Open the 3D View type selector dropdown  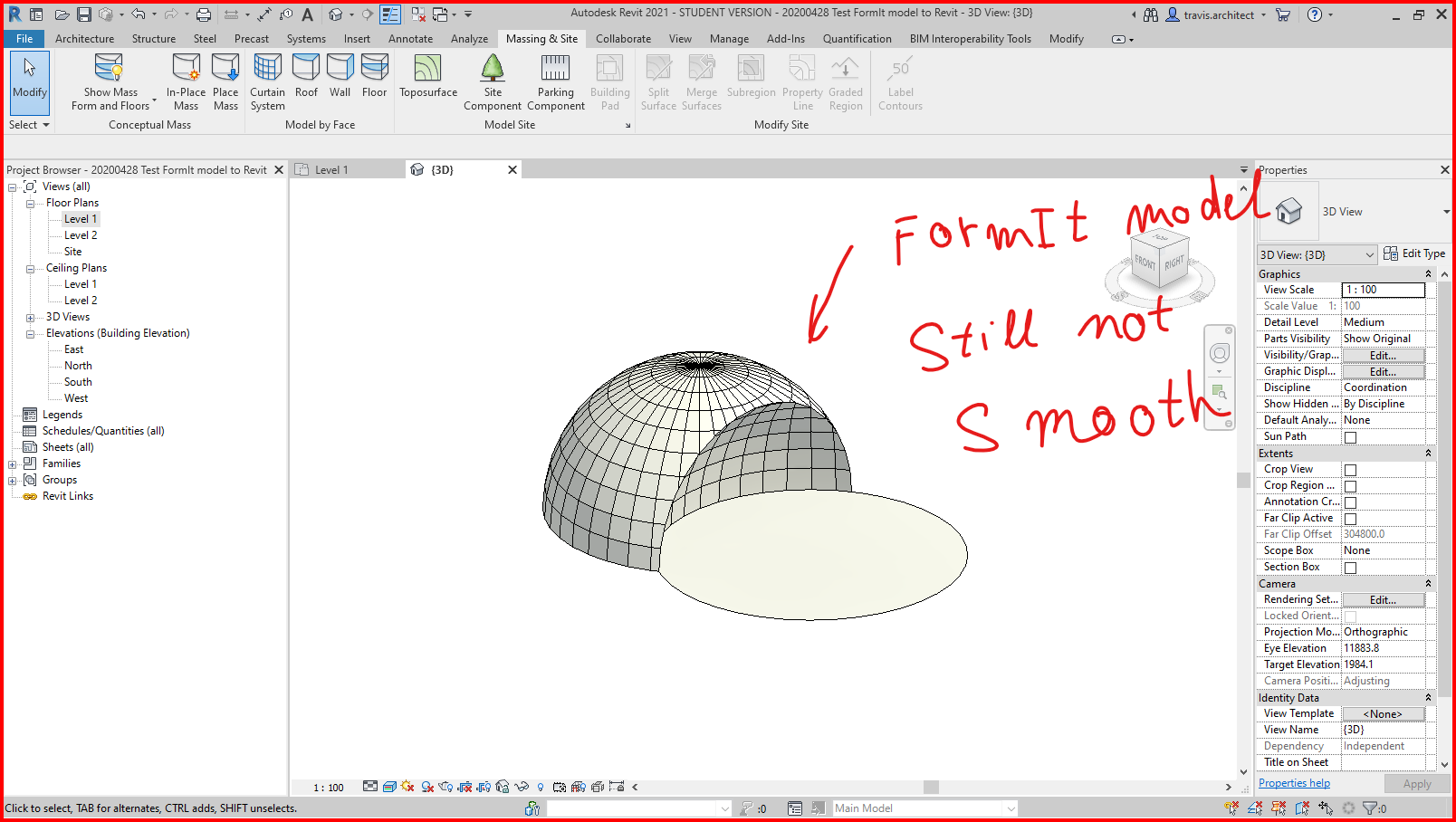click(1372, 254)
